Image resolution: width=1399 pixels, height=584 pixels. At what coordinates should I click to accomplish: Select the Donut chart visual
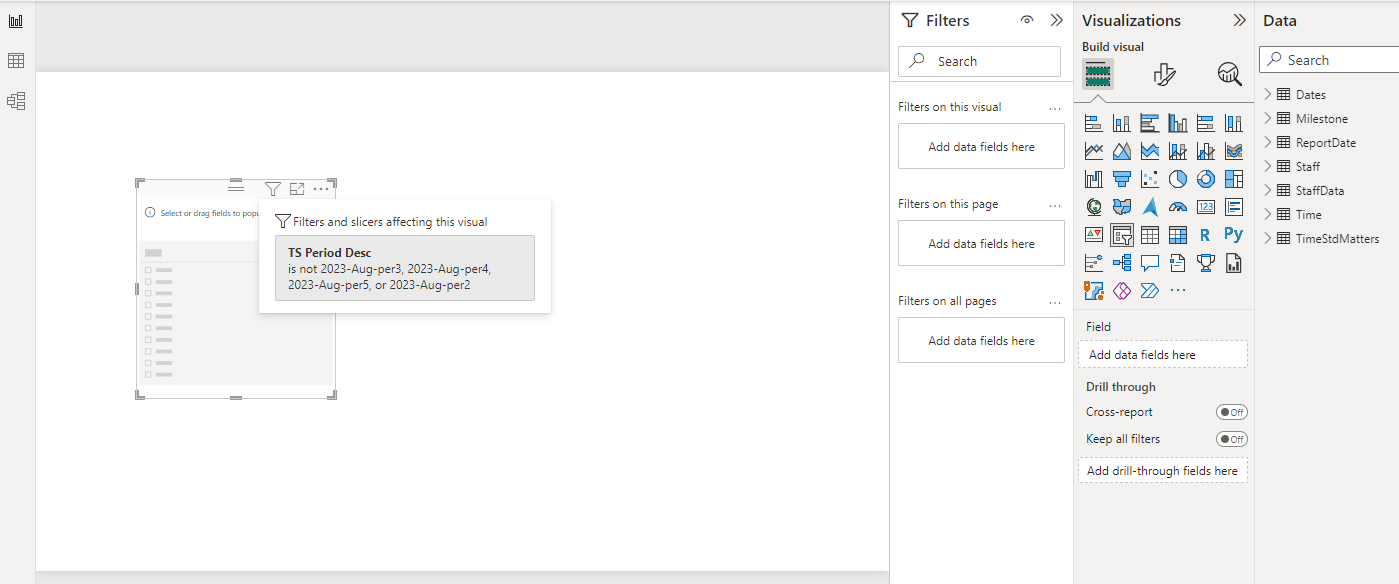coord(1206,179)
